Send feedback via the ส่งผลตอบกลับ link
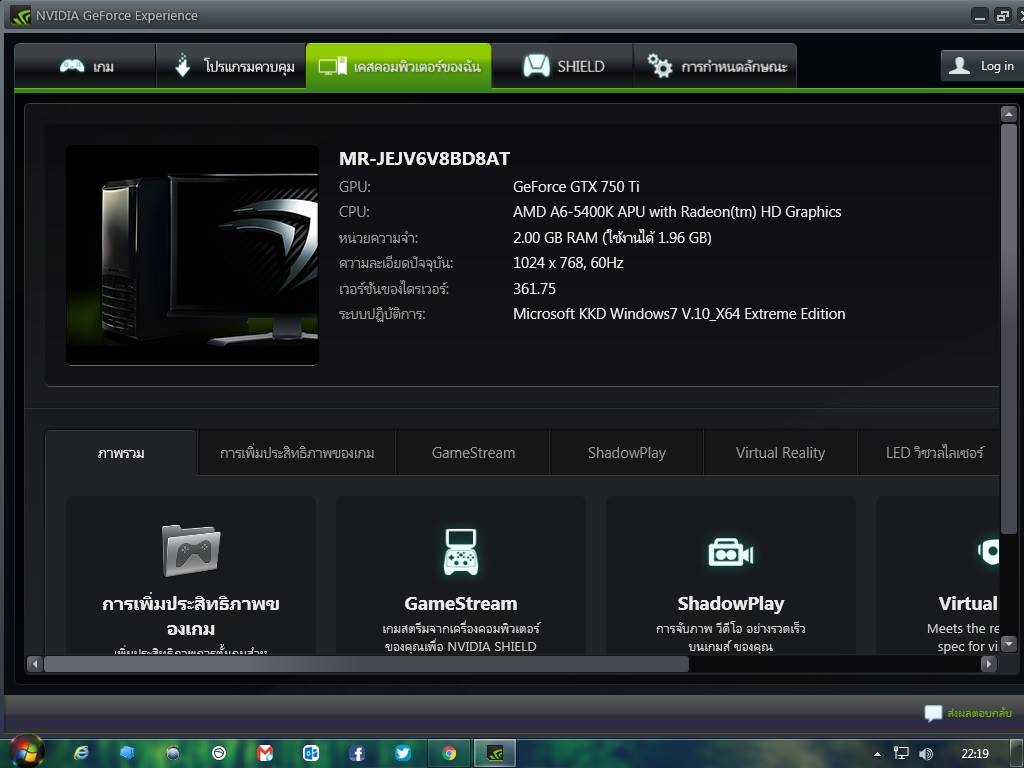Image resolution: width=1024 pixels, height=768 pixels. 979,712
